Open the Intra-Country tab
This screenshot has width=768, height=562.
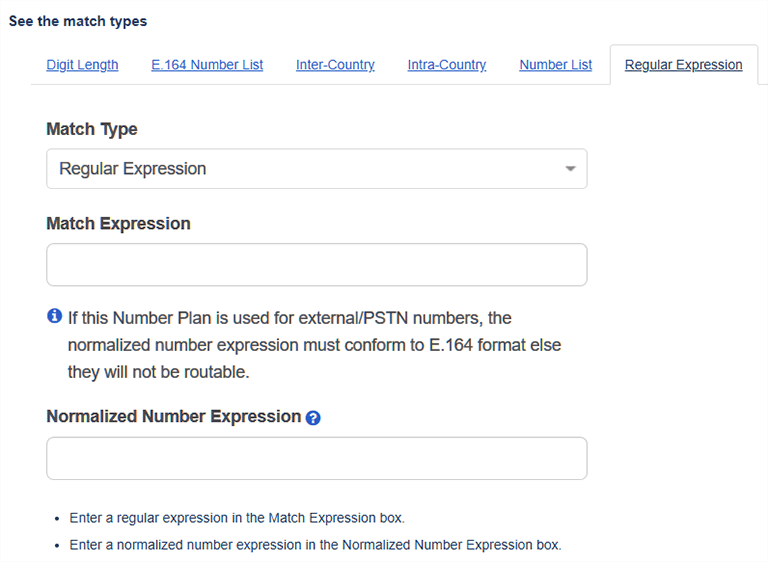click(x=447, y=65)
